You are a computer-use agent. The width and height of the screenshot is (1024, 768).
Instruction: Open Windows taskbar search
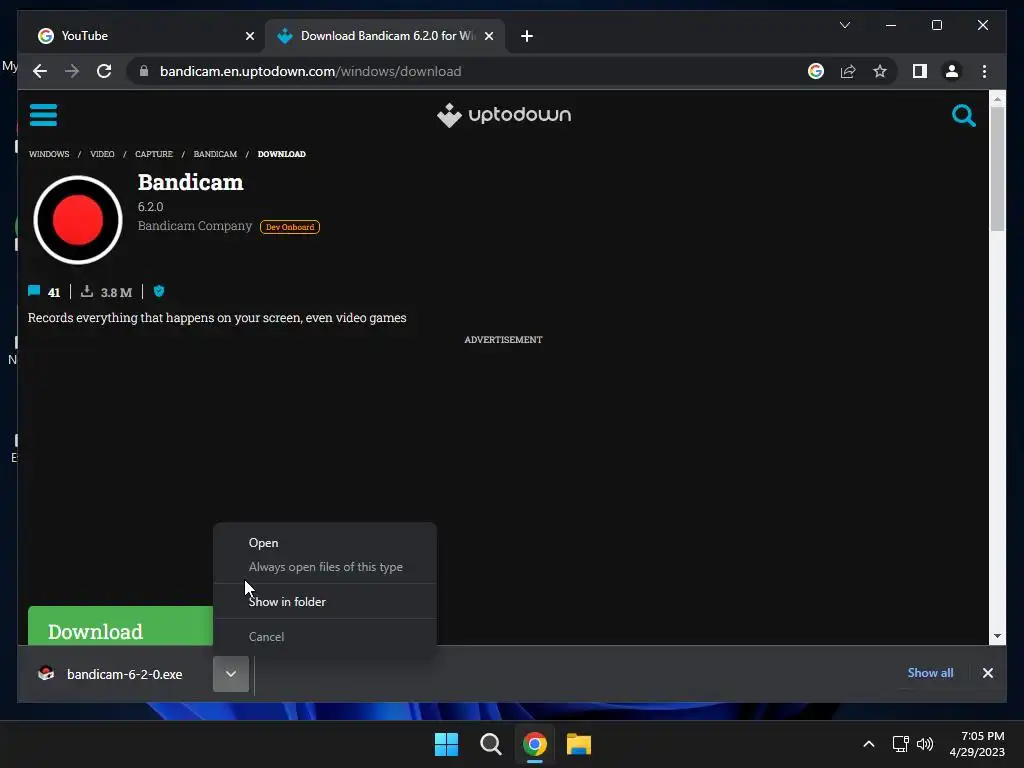point(490,744)
